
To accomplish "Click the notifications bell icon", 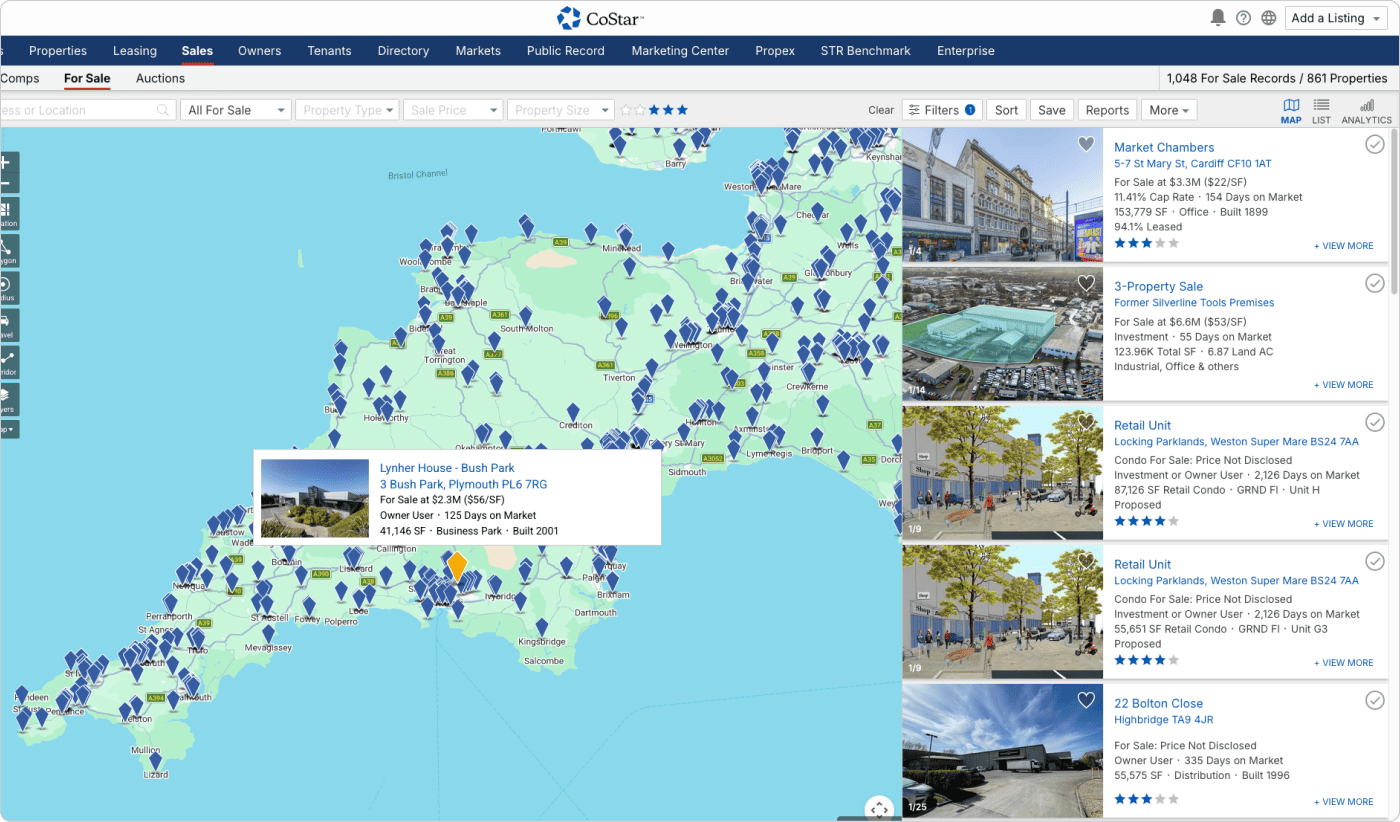I will (1217, 18).
